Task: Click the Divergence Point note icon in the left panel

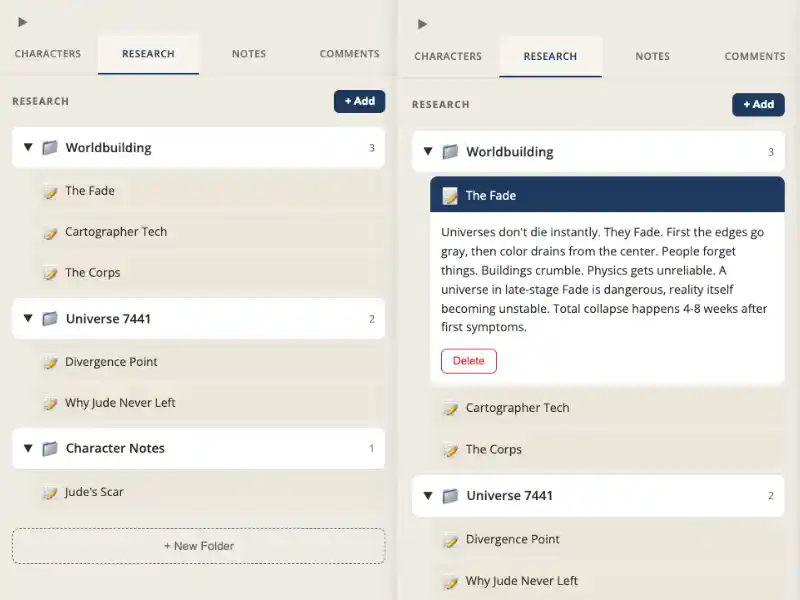Action: point(50,362)
